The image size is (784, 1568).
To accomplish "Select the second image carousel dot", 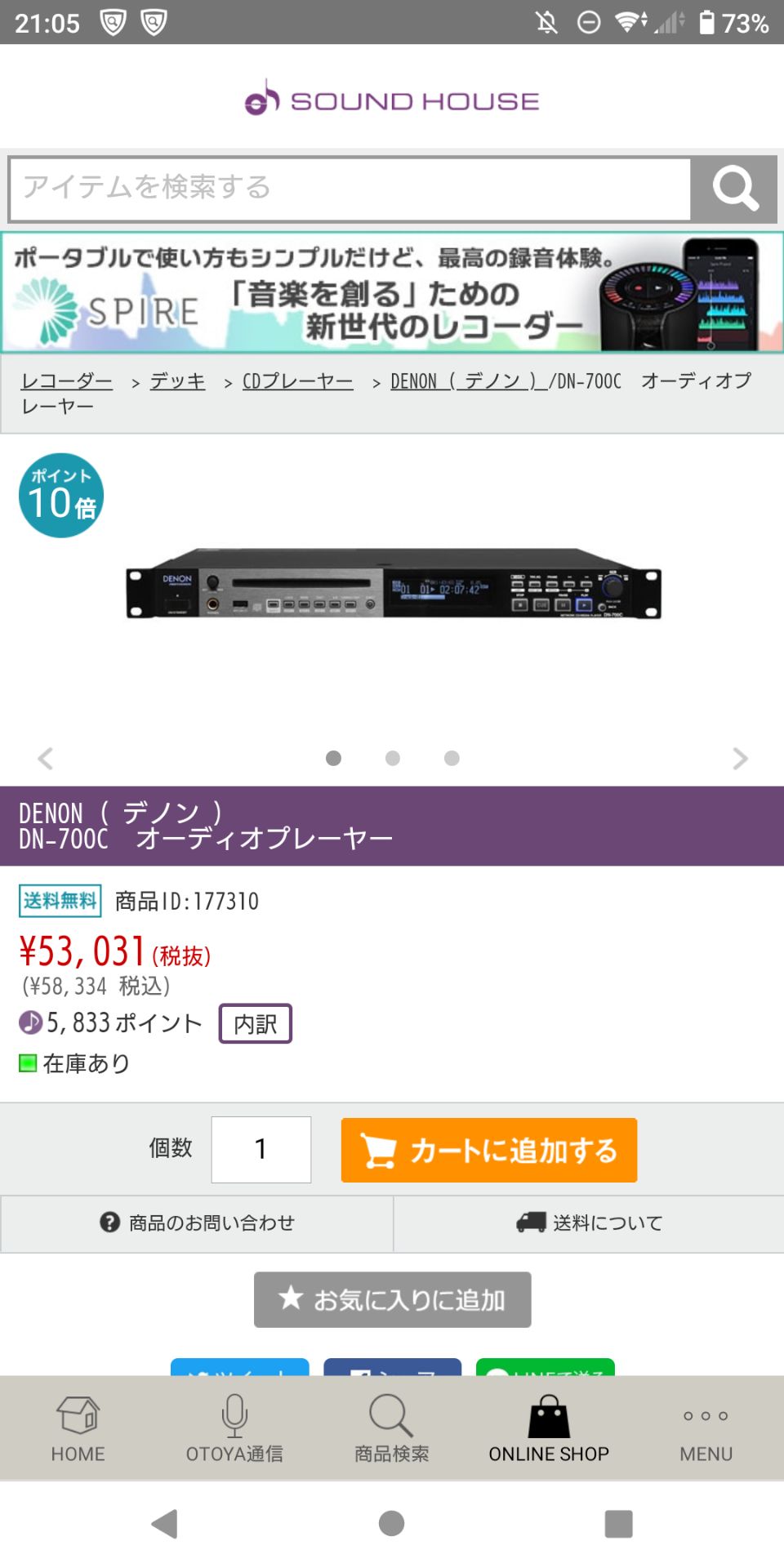I will 393,759.
